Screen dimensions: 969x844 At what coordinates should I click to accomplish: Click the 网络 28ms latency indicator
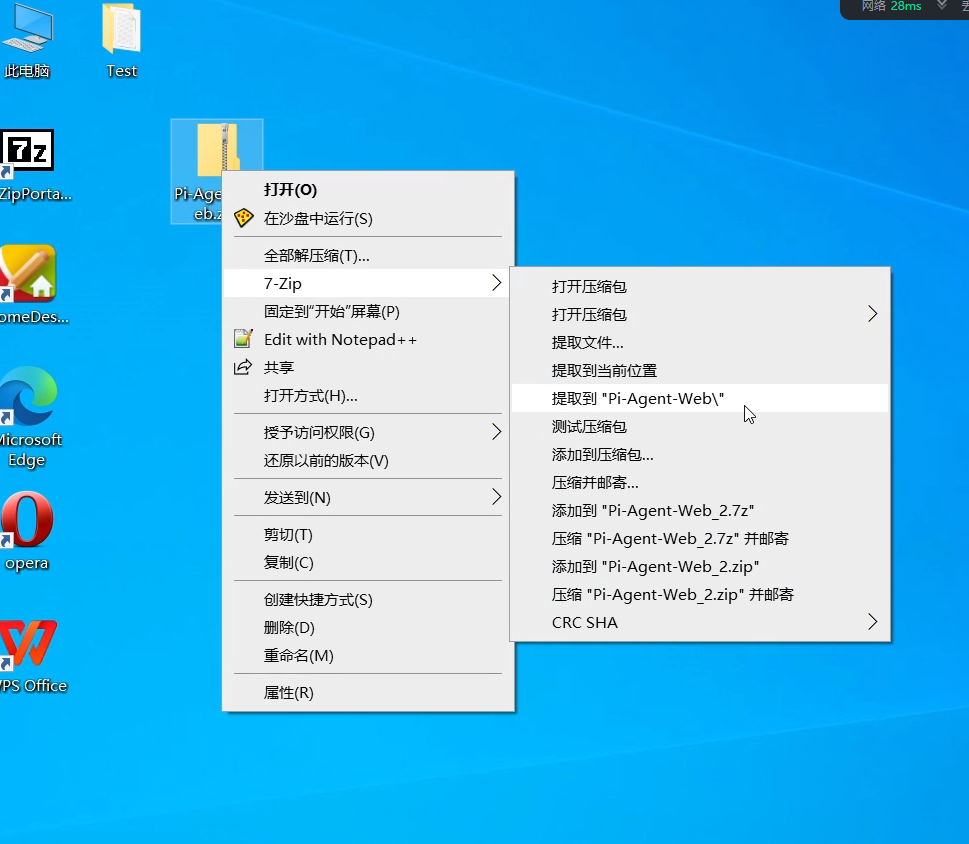(891, 6)
